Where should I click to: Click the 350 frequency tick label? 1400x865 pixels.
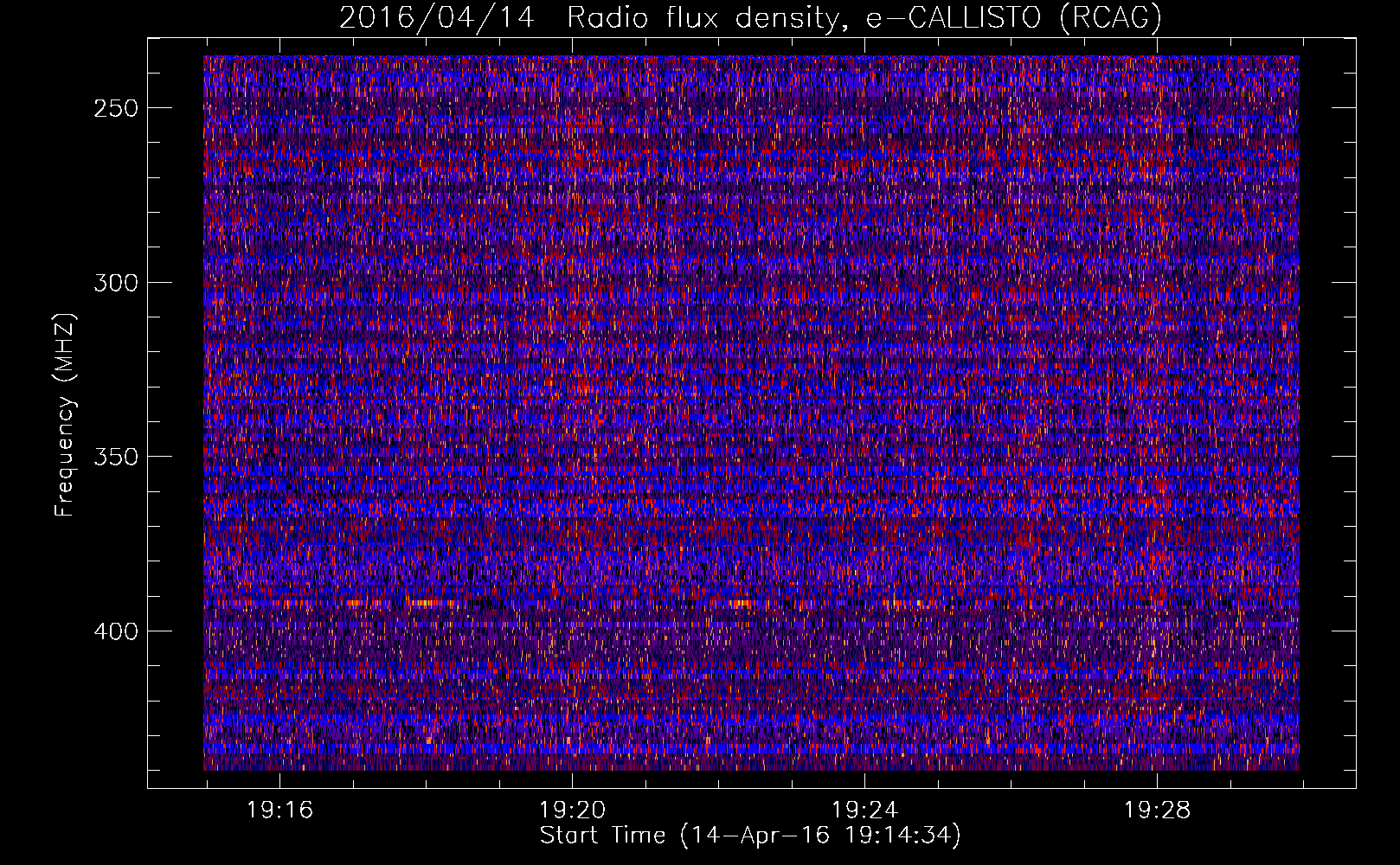click(117, 457)
